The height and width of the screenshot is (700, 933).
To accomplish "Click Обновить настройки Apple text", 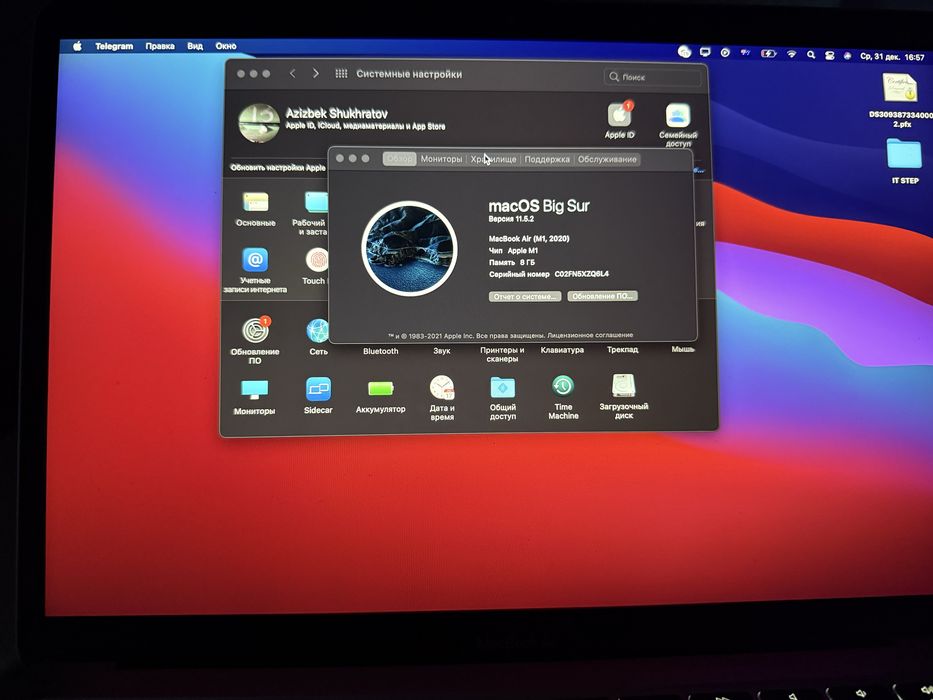I will pyautogui.click(x=278, y=168).
